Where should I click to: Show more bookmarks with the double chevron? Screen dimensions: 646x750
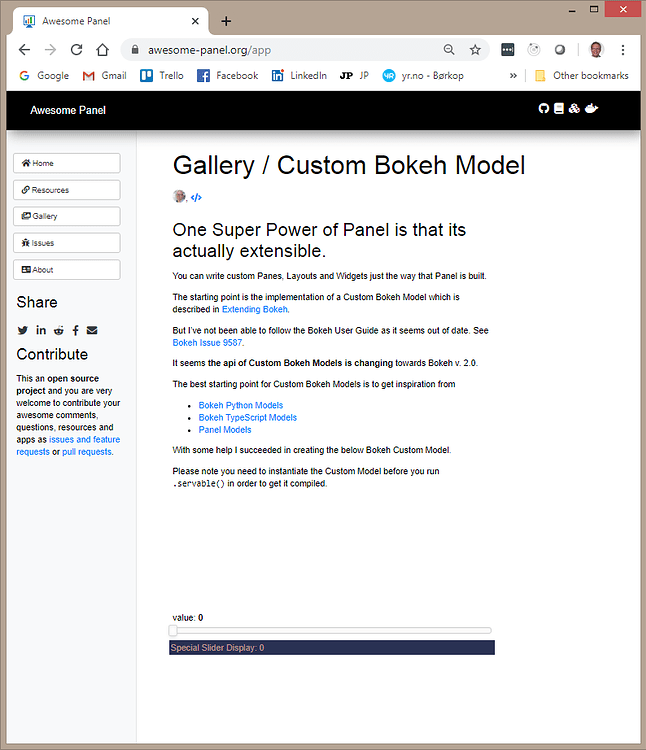(x=513, y=76)
